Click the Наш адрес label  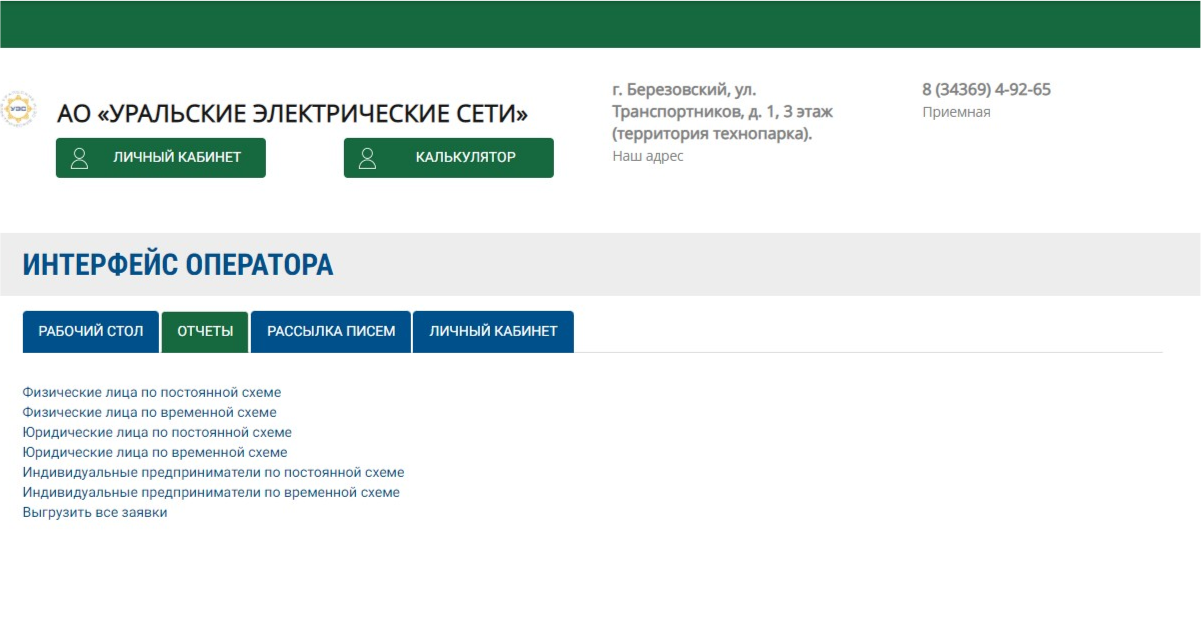click(648, 156)
